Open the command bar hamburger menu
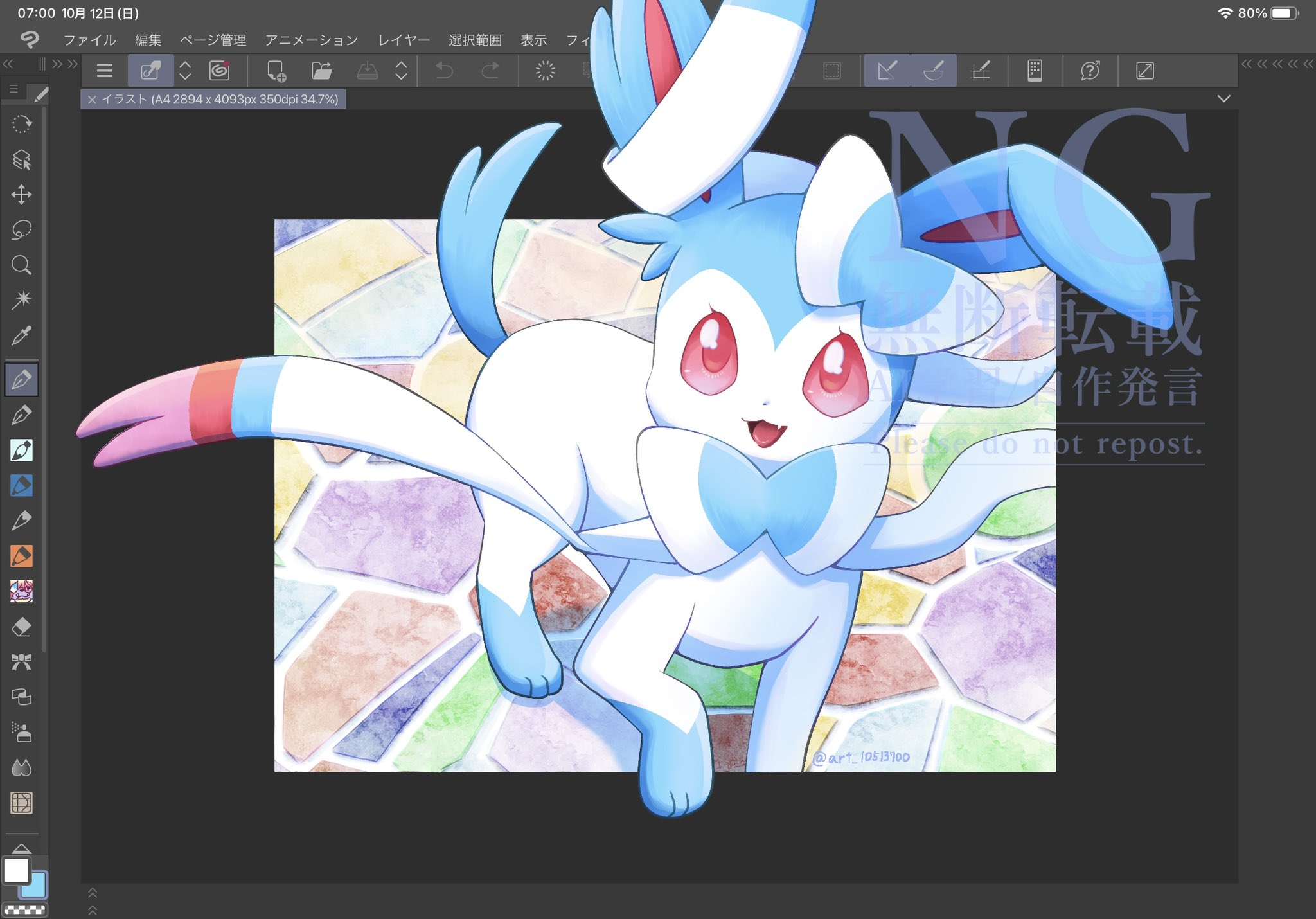This screenshot has width=1316, height=919. click(105, 71)
